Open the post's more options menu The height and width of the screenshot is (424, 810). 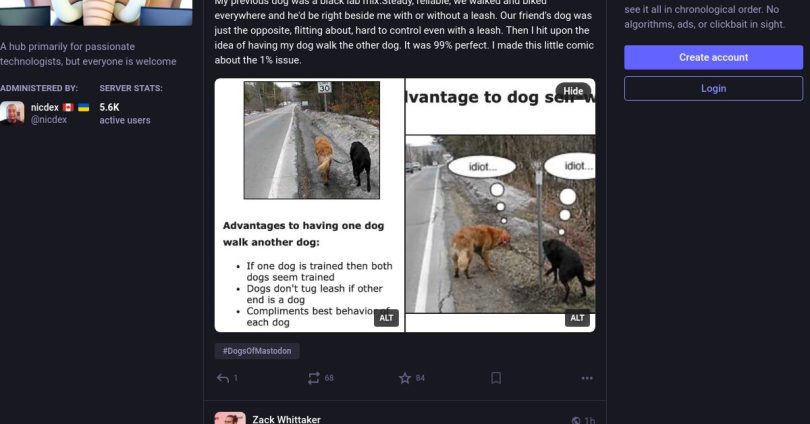[x=587, y=378]
